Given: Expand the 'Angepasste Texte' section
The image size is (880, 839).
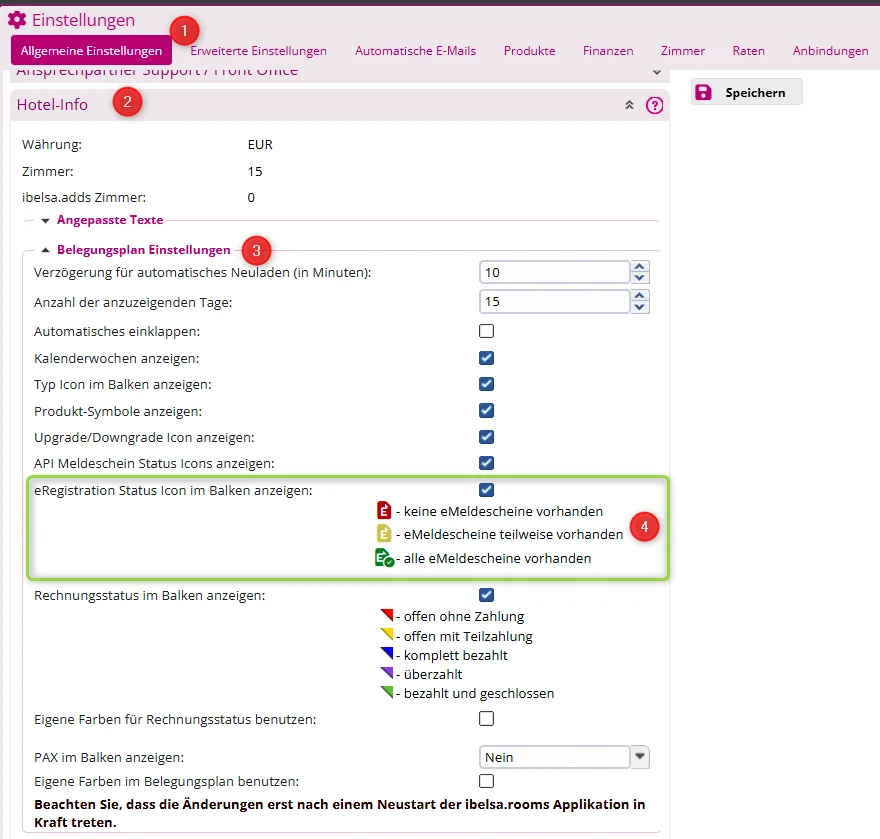Looking at the screenshot, I should pyautogui.click(x=45, y=221).
